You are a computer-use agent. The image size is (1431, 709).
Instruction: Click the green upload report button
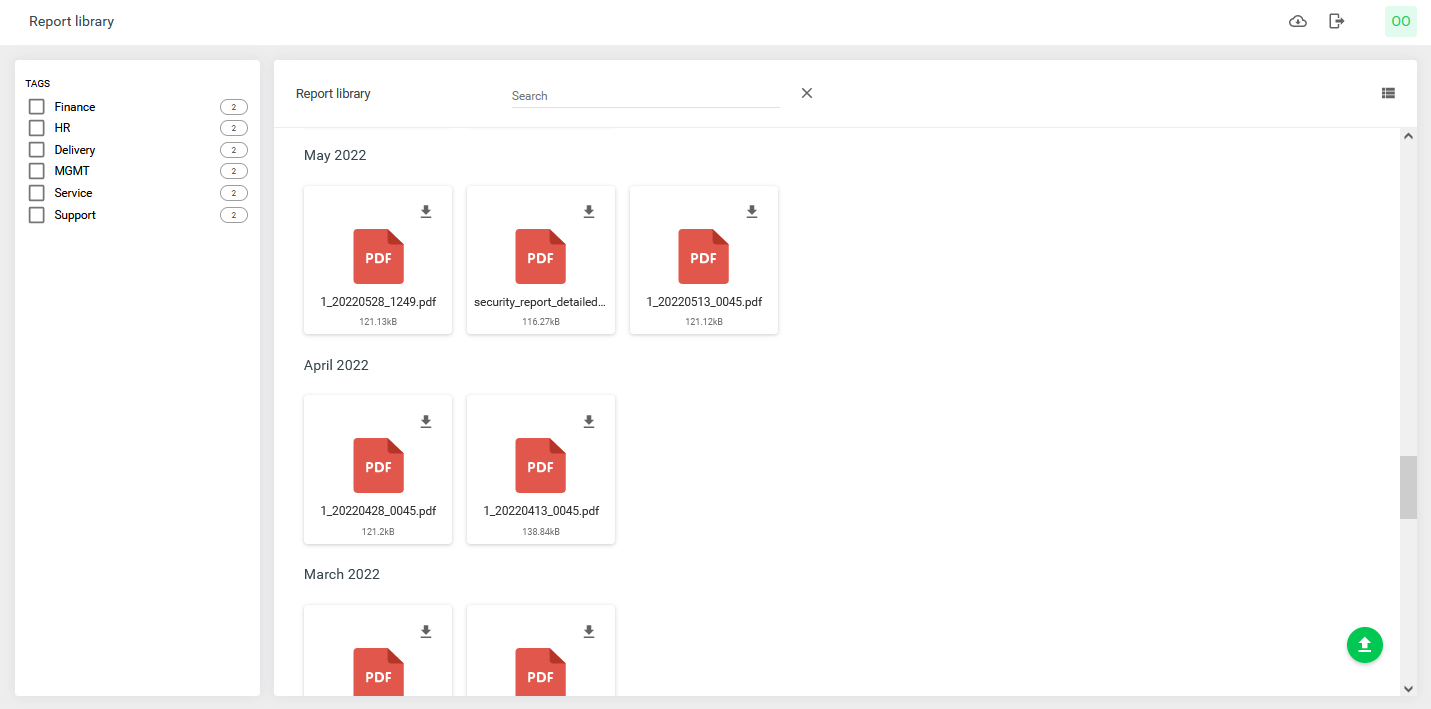[x=1364, y=645]
